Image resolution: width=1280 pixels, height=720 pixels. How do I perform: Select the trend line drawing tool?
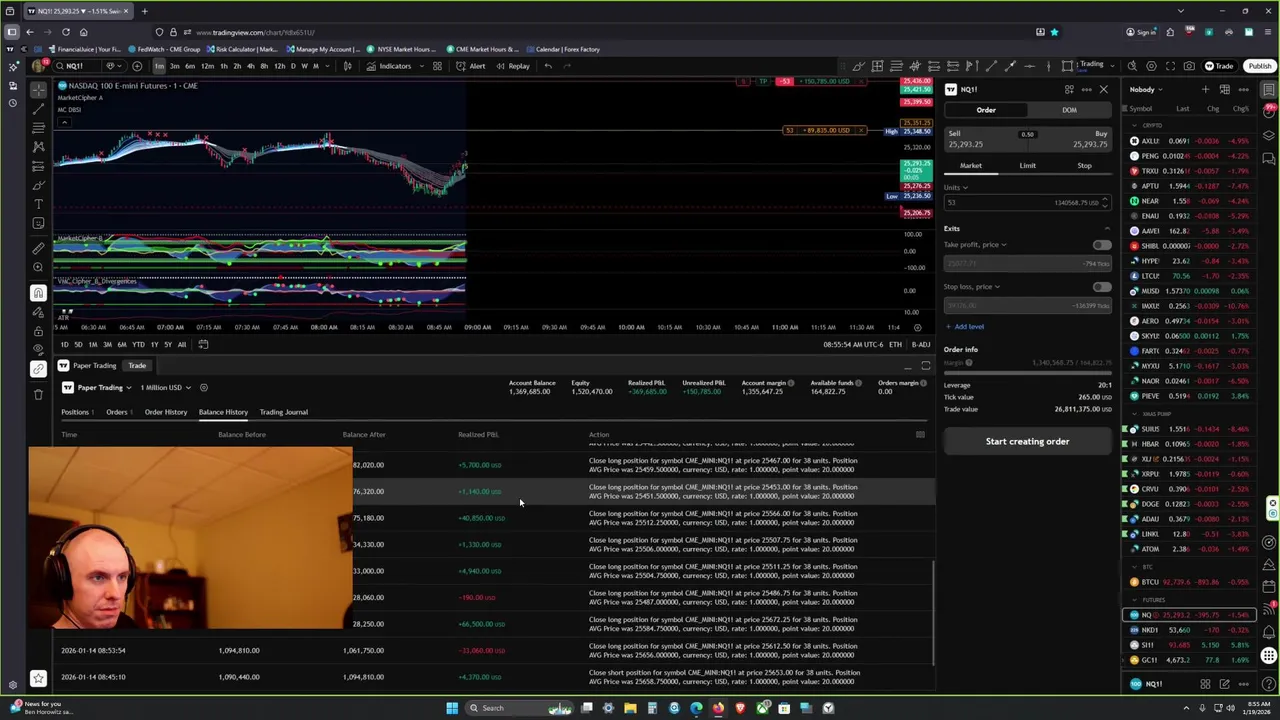click(x=38, y=108)
